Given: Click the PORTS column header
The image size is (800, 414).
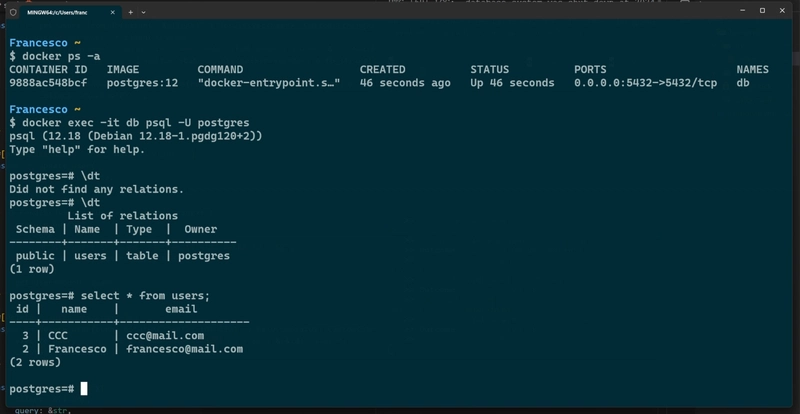Looking at the screenshot, I should [x=590, y=69].
